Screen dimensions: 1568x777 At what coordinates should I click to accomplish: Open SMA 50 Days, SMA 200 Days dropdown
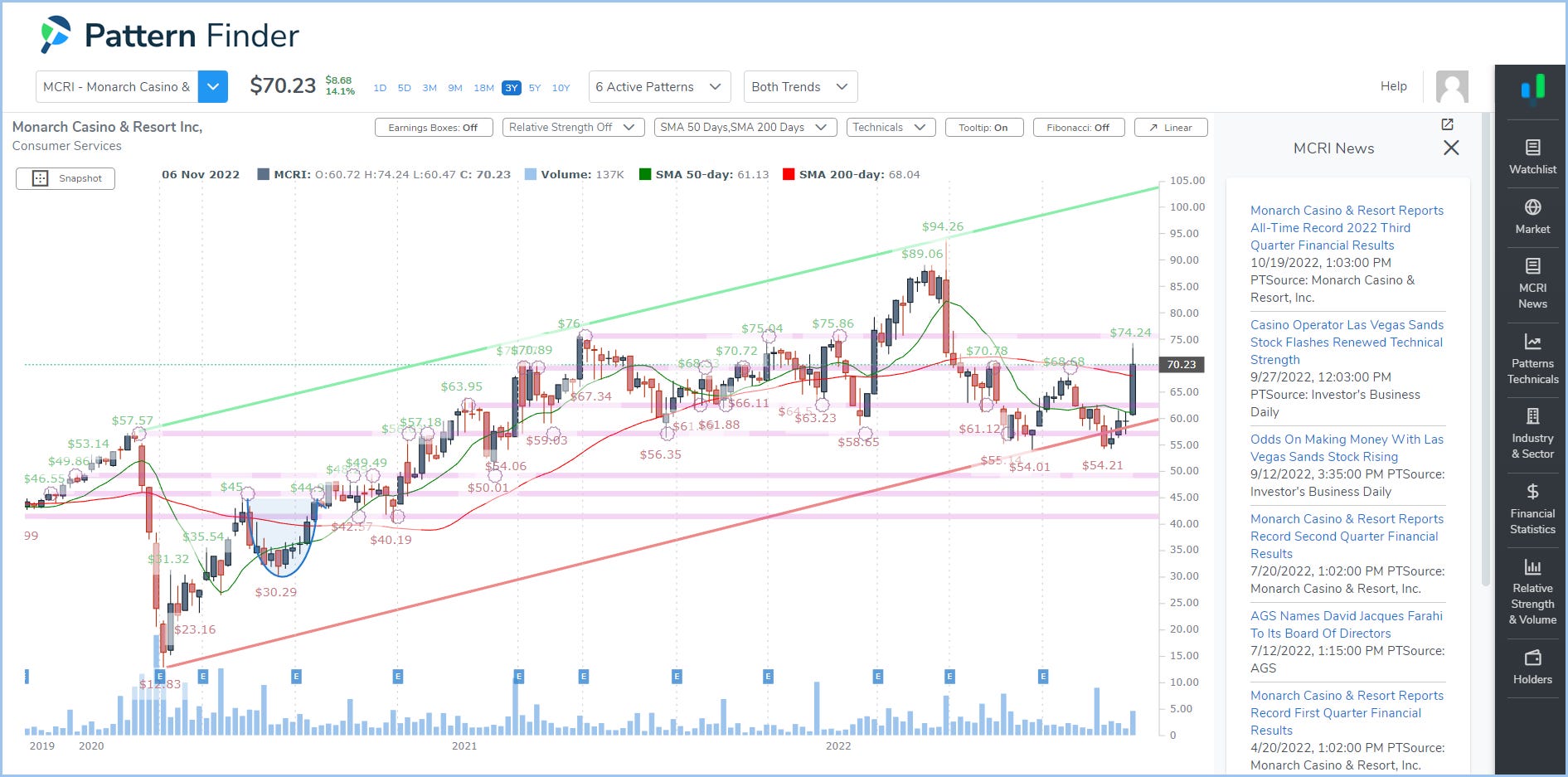745,128
